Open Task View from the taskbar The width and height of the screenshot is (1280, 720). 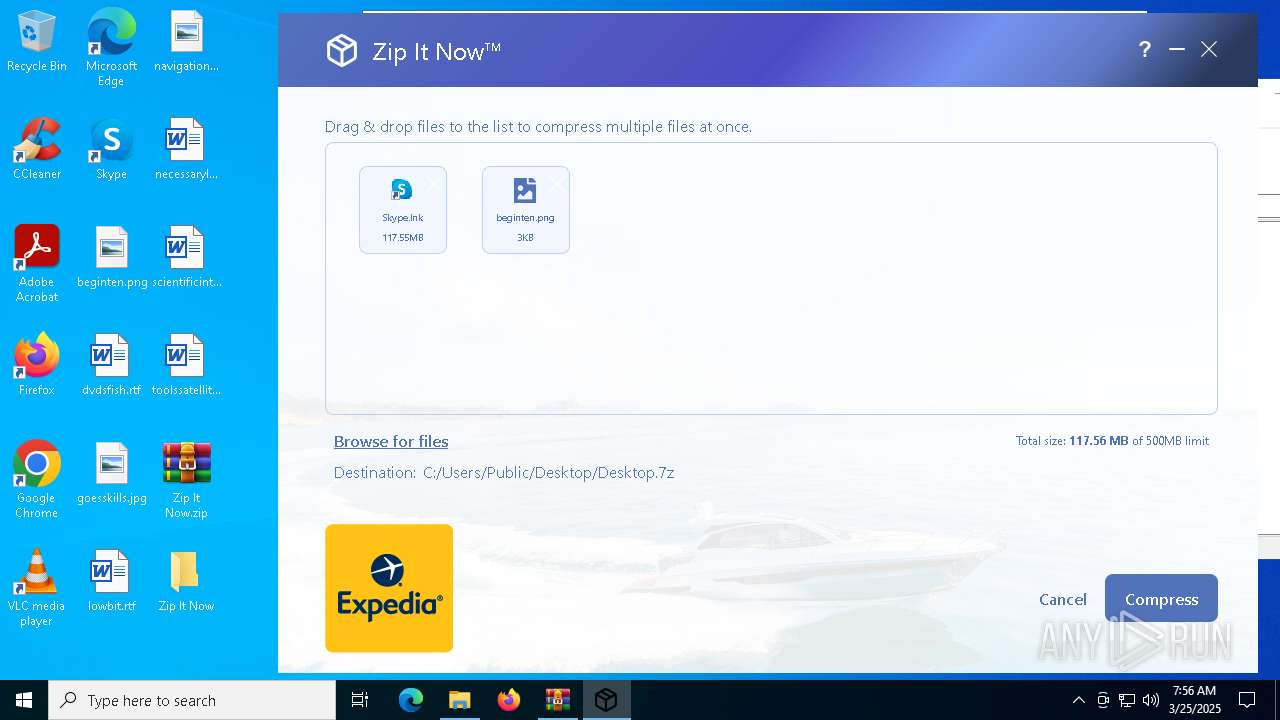pos(360,700)
